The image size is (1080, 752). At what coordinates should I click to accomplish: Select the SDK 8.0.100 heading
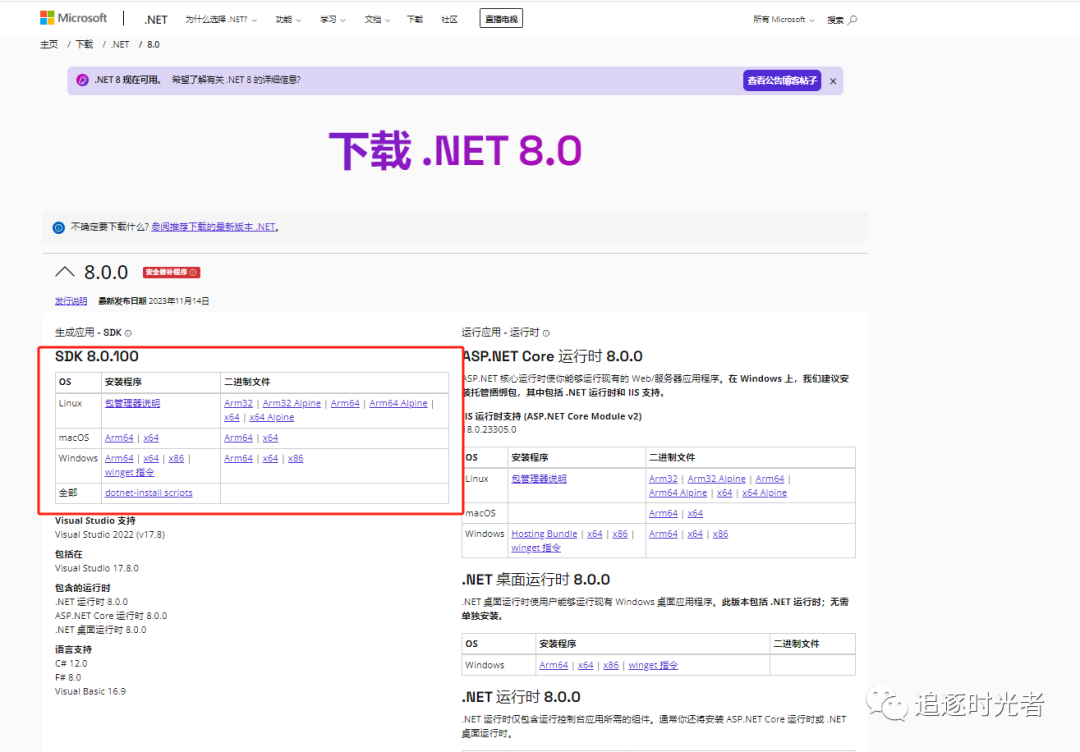97,356
